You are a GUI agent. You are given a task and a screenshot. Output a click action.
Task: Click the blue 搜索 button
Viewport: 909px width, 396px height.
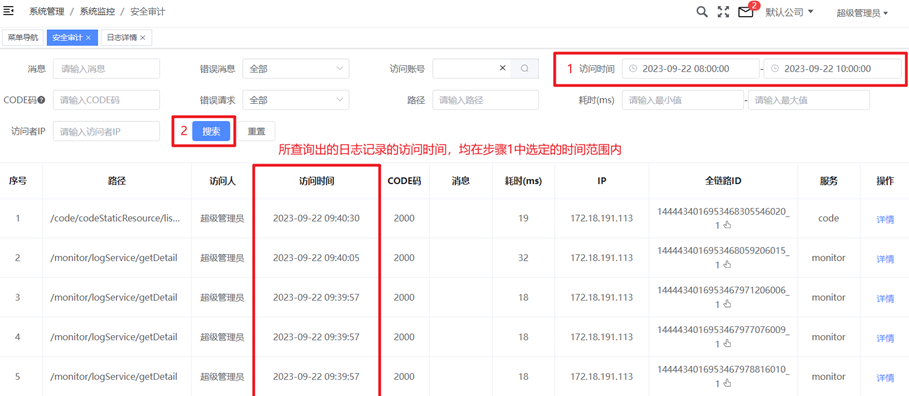pyautogui.click(x=211, y=132)
